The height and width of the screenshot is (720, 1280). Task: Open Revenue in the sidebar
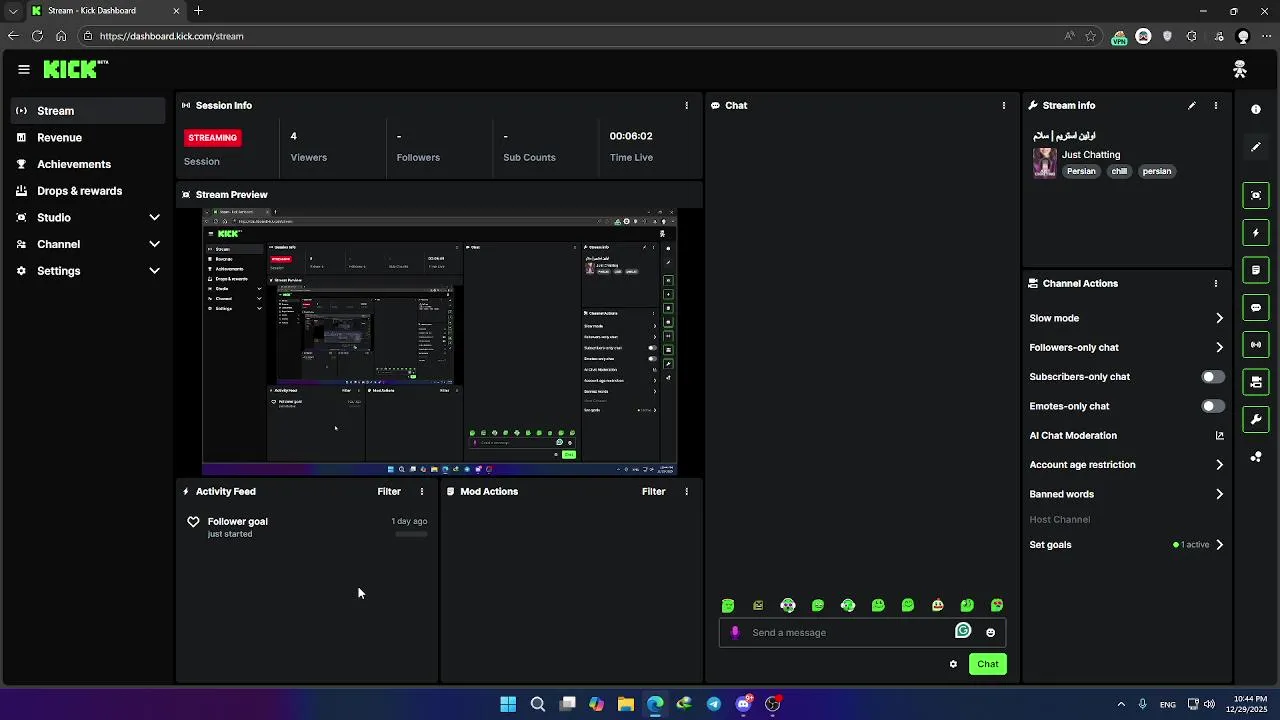[x=88, y=138]
